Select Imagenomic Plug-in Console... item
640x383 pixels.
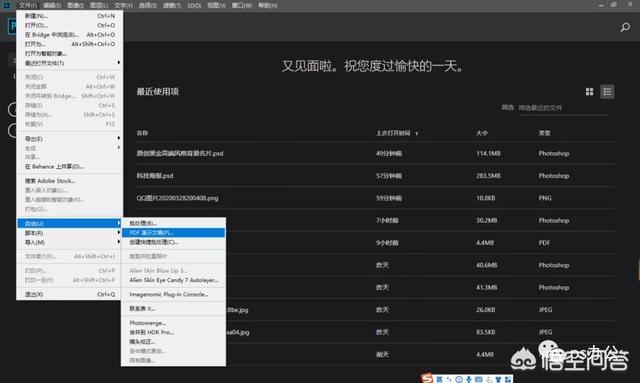pos(173,294)
